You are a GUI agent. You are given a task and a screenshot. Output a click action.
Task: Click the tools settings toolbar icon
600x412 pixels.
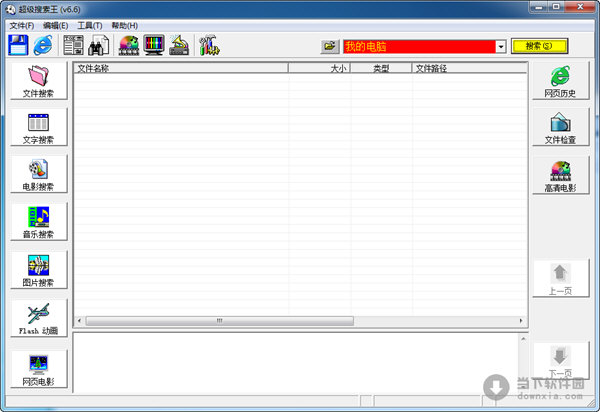pos(209,45)
